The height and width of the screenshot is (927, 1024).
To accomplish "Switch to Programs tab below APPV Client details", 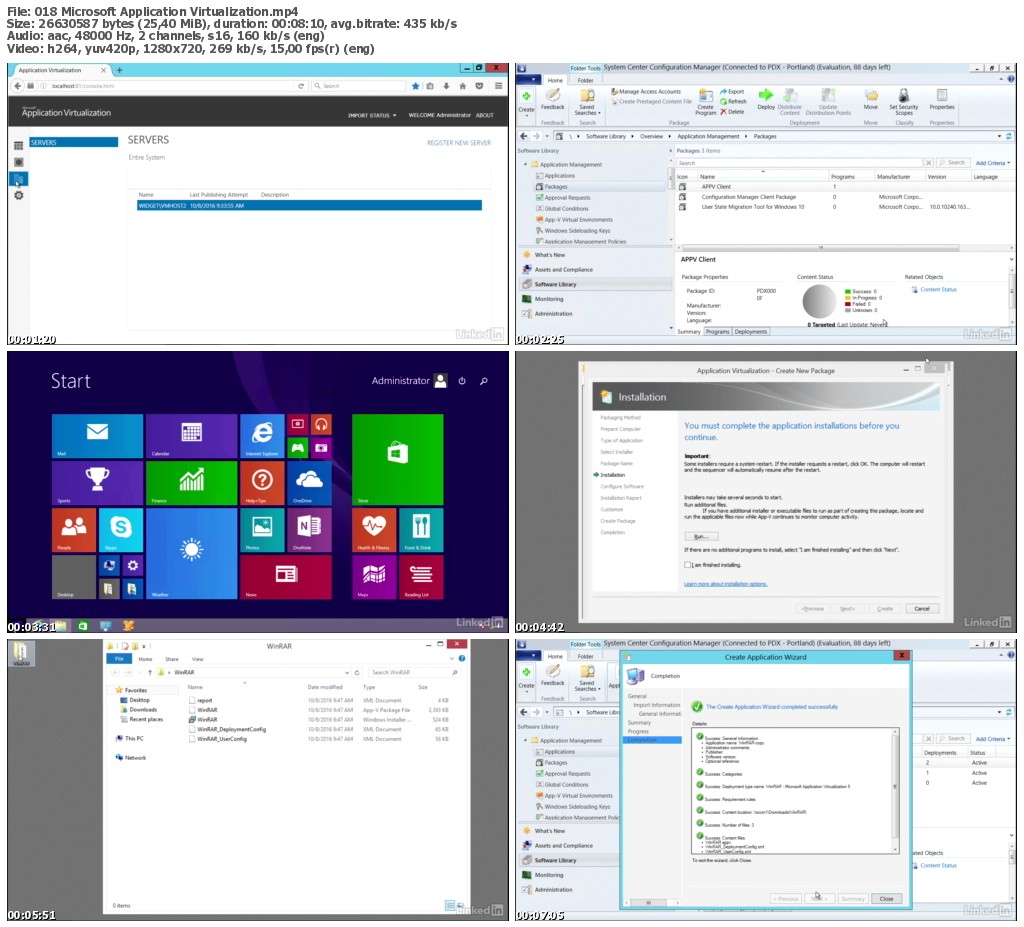I will [x=717, y=332].
